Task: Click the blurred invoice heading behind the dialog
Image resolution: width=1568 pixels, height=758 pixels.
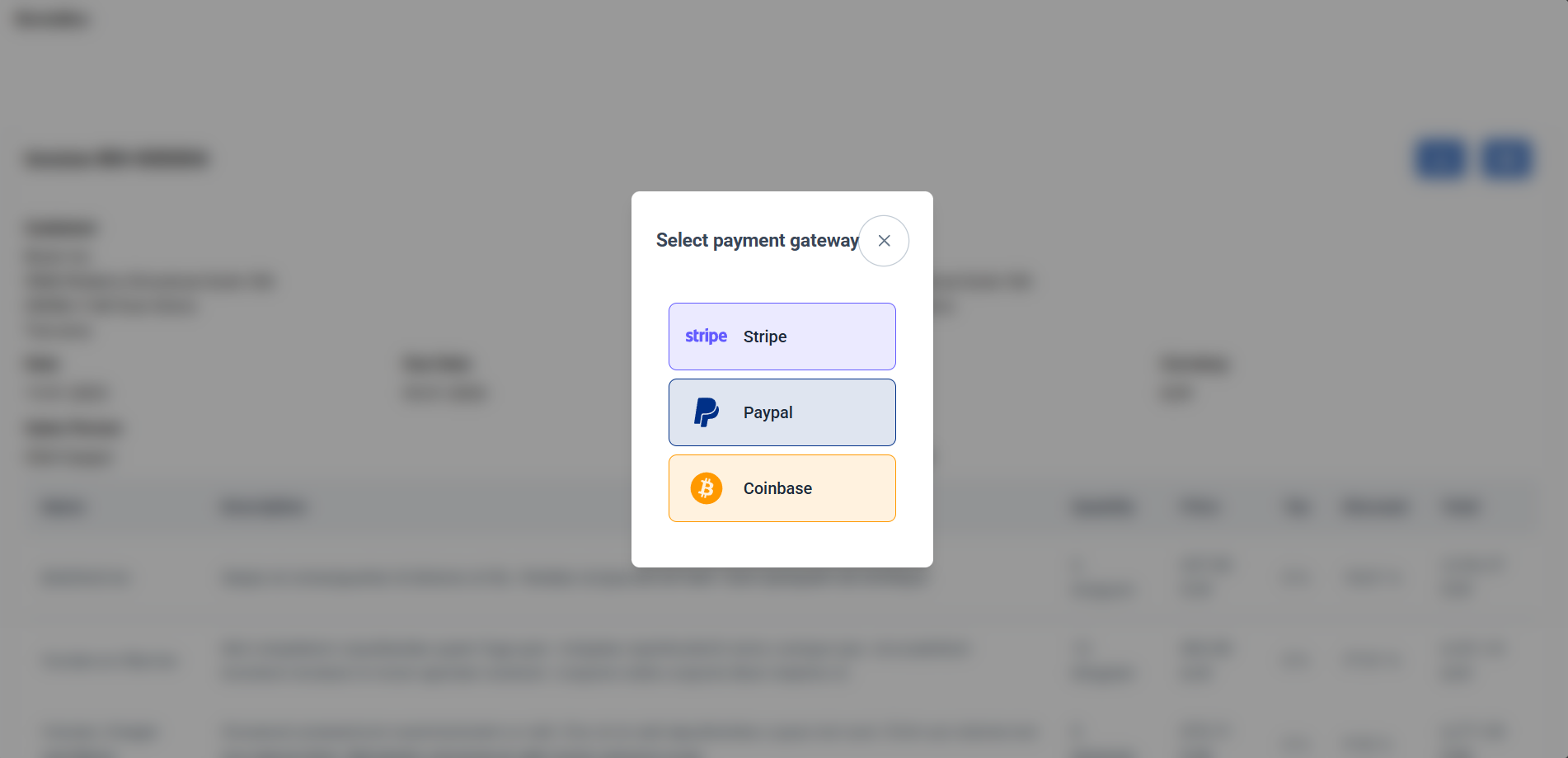Action: tap(116, 158)
